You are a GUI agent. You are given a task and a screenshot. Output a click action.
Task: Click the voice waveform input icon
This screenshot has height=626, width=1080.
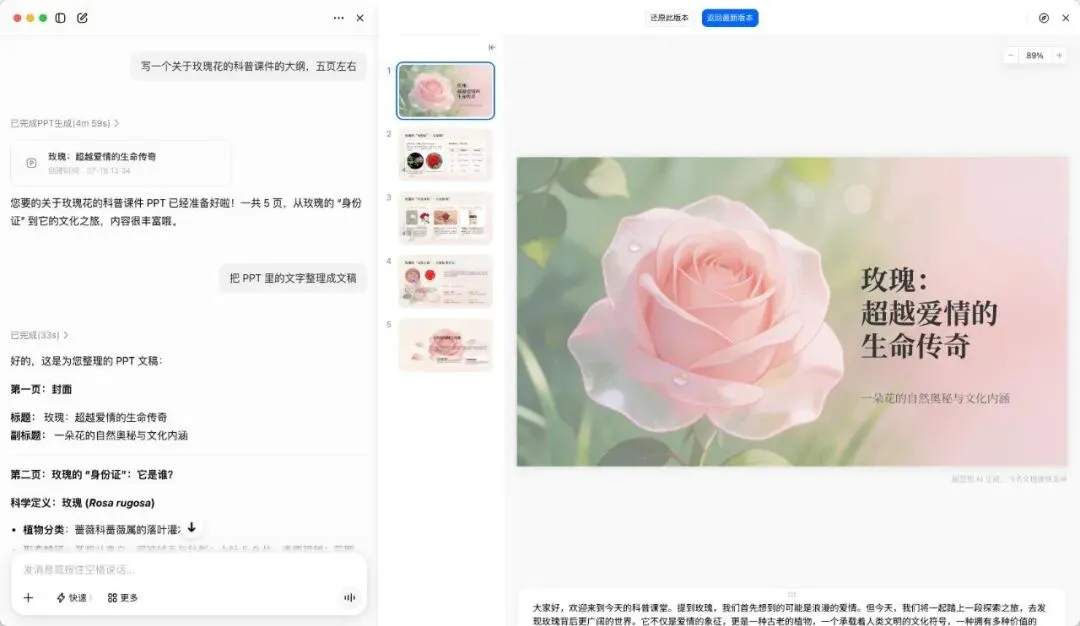coord(350,598)
